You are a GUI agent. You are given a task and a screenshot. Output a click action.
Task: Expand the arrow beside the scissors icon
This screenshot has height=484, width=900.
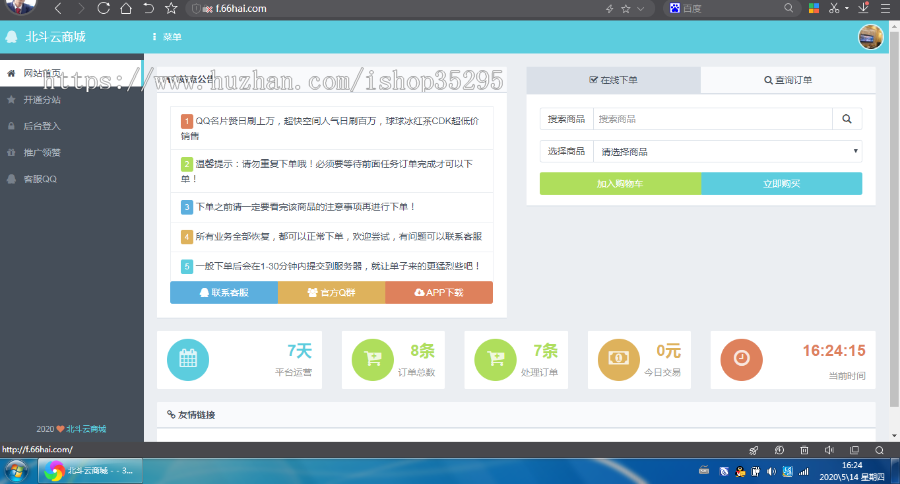[847, 9]
